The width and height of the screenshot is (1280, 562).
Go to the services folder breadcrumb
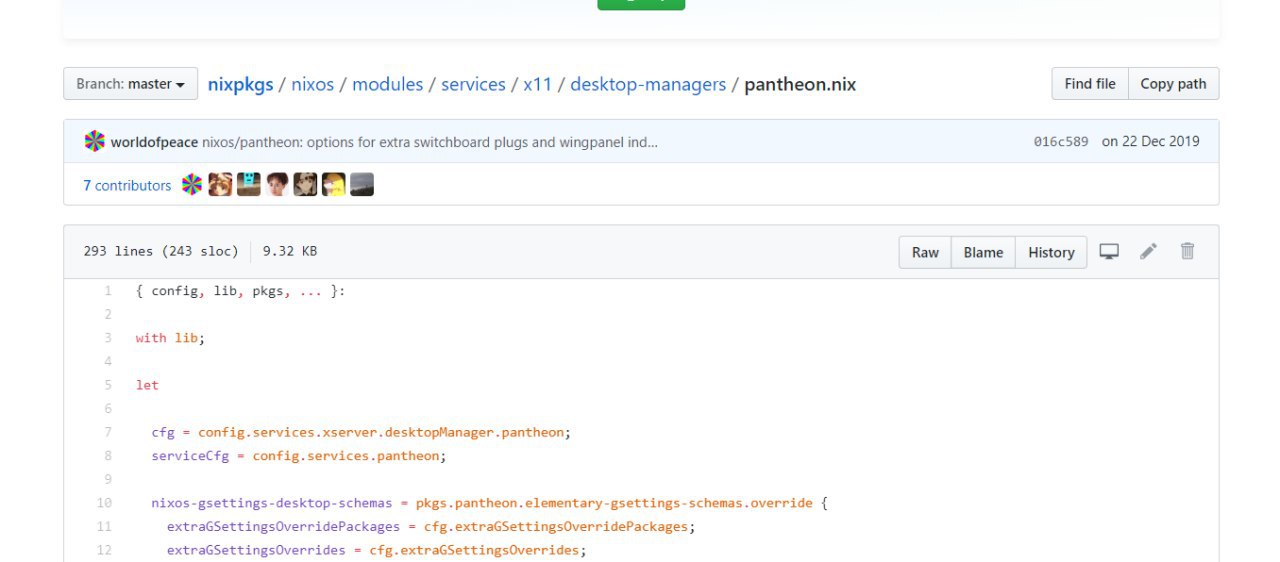[x=473, y=84]
